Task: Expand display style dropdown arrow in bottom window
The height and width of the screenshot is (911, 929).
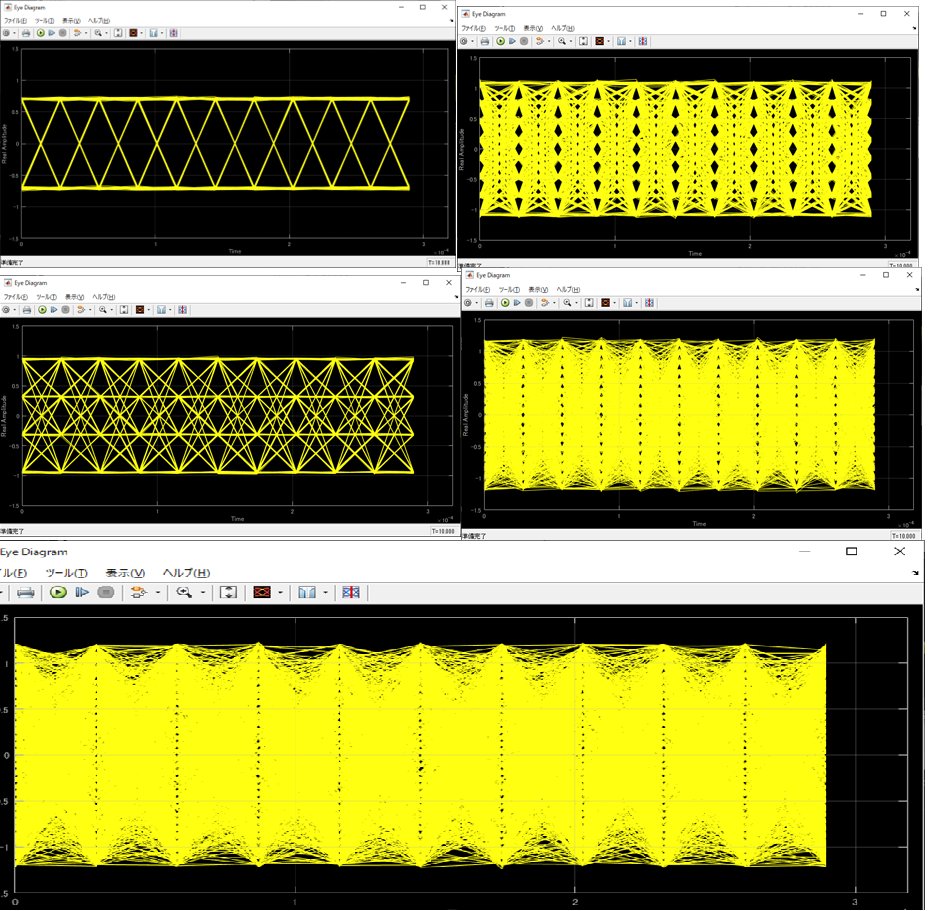Action: [x=280, y=592]
